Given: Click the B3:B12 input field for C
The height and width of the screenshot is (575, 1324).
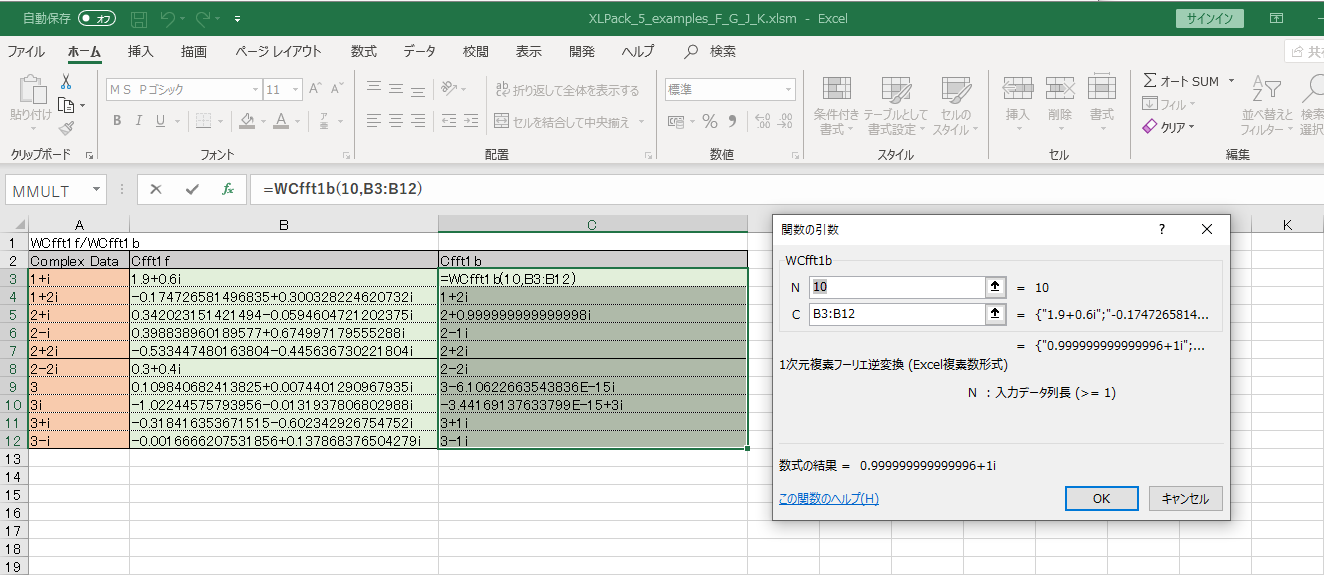Looking at the screenshot, I should coord(896,315).
